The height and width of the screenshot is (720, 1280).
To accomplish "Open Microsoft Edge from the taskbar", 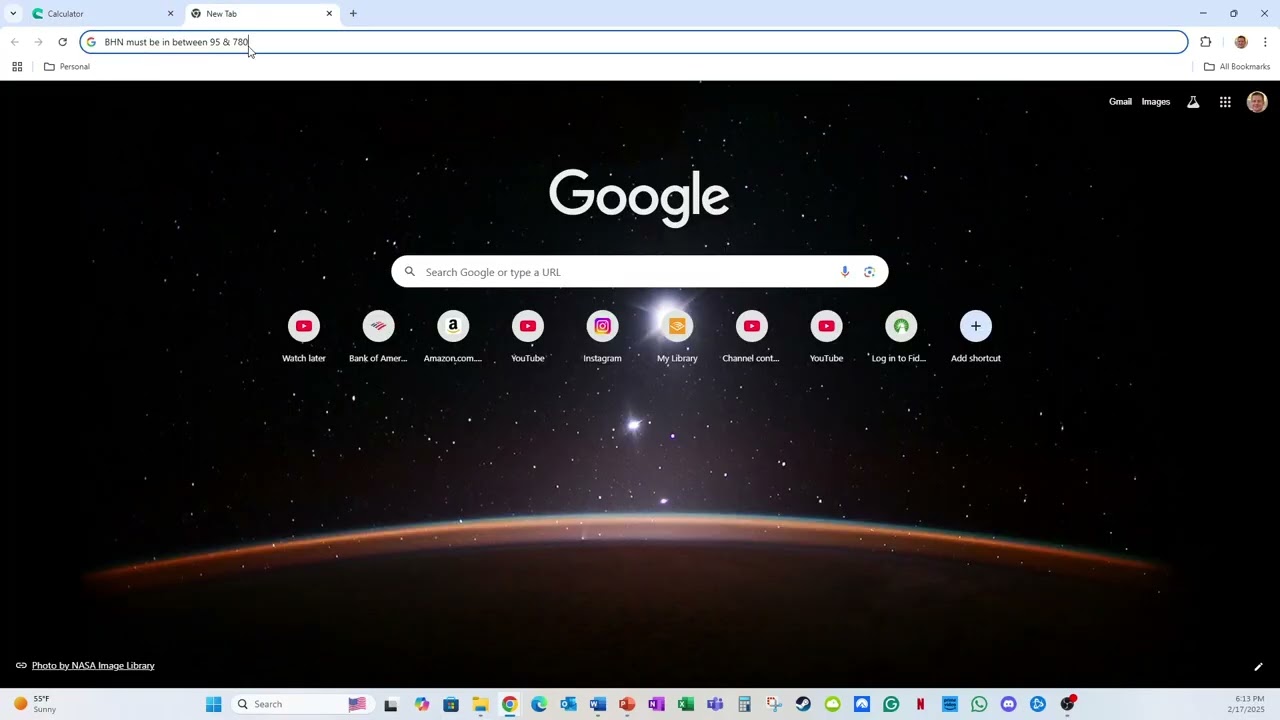I will click(x=539, y=704).
